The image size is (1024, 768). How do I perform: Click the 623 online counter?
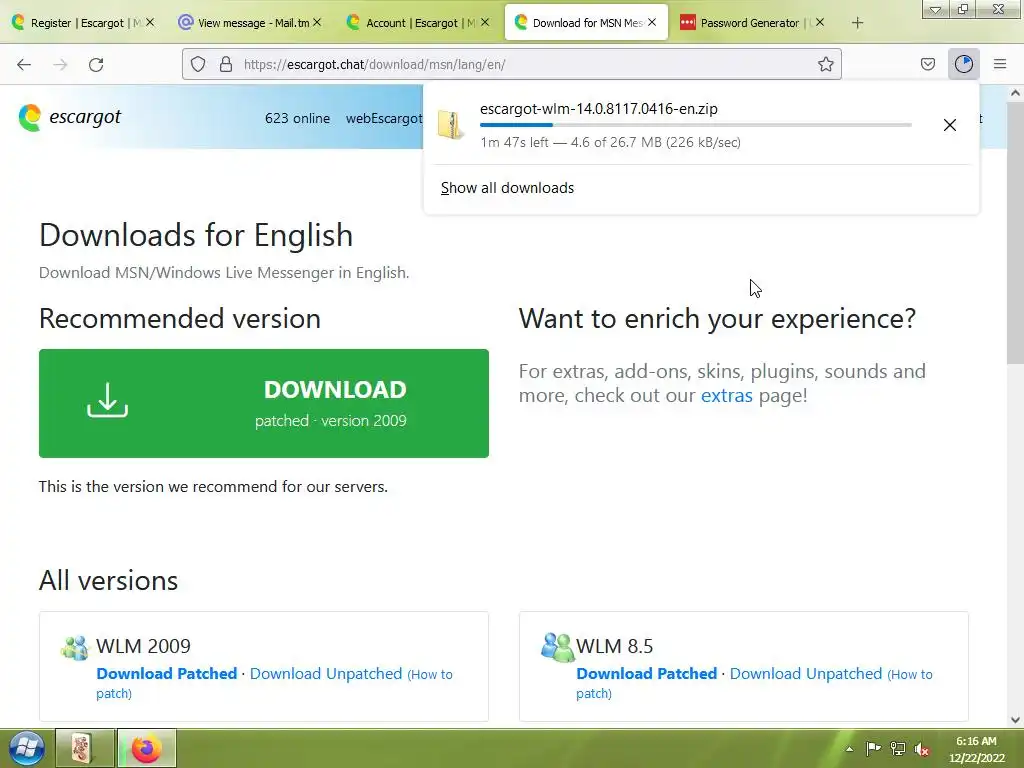[297, 118]
